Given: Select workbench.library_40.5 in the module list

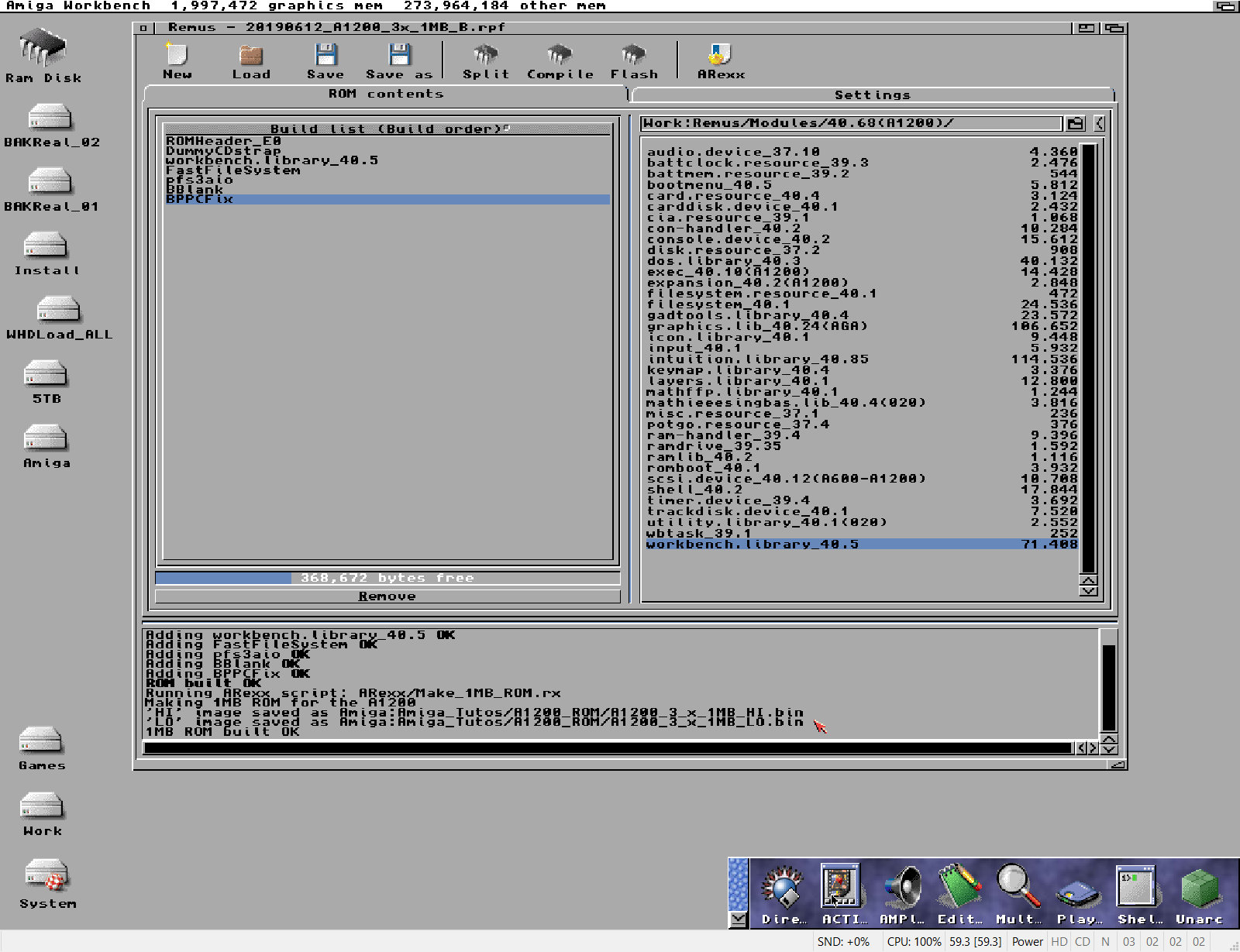Looking at the screenshot, I should (x=862, y=545).
